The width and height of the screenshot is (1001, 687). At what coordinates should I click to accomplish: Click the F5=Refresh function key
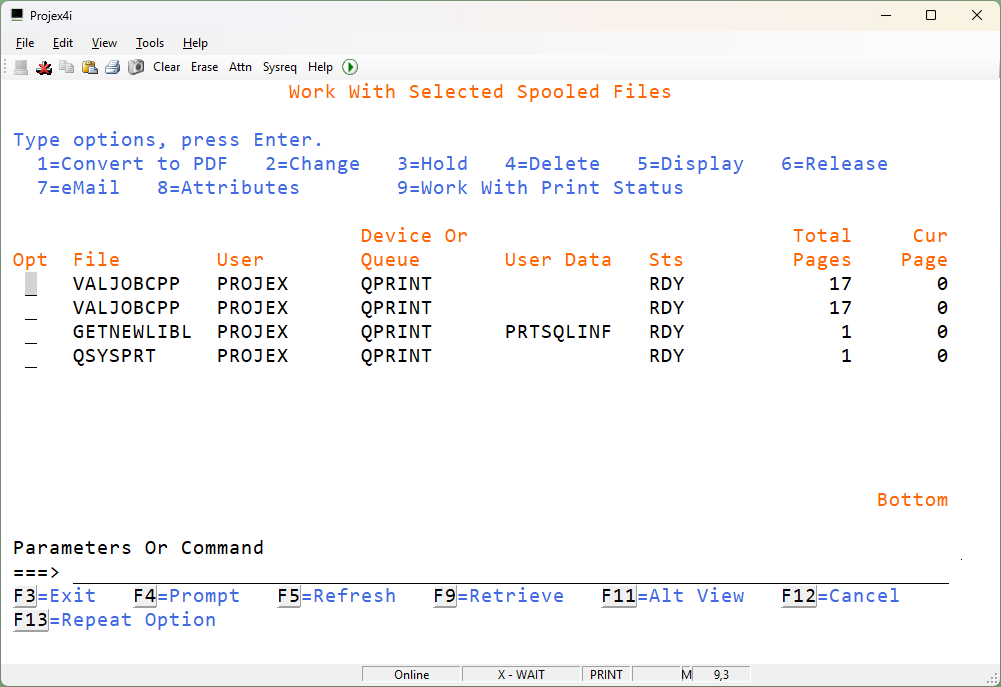pos(336,596)
